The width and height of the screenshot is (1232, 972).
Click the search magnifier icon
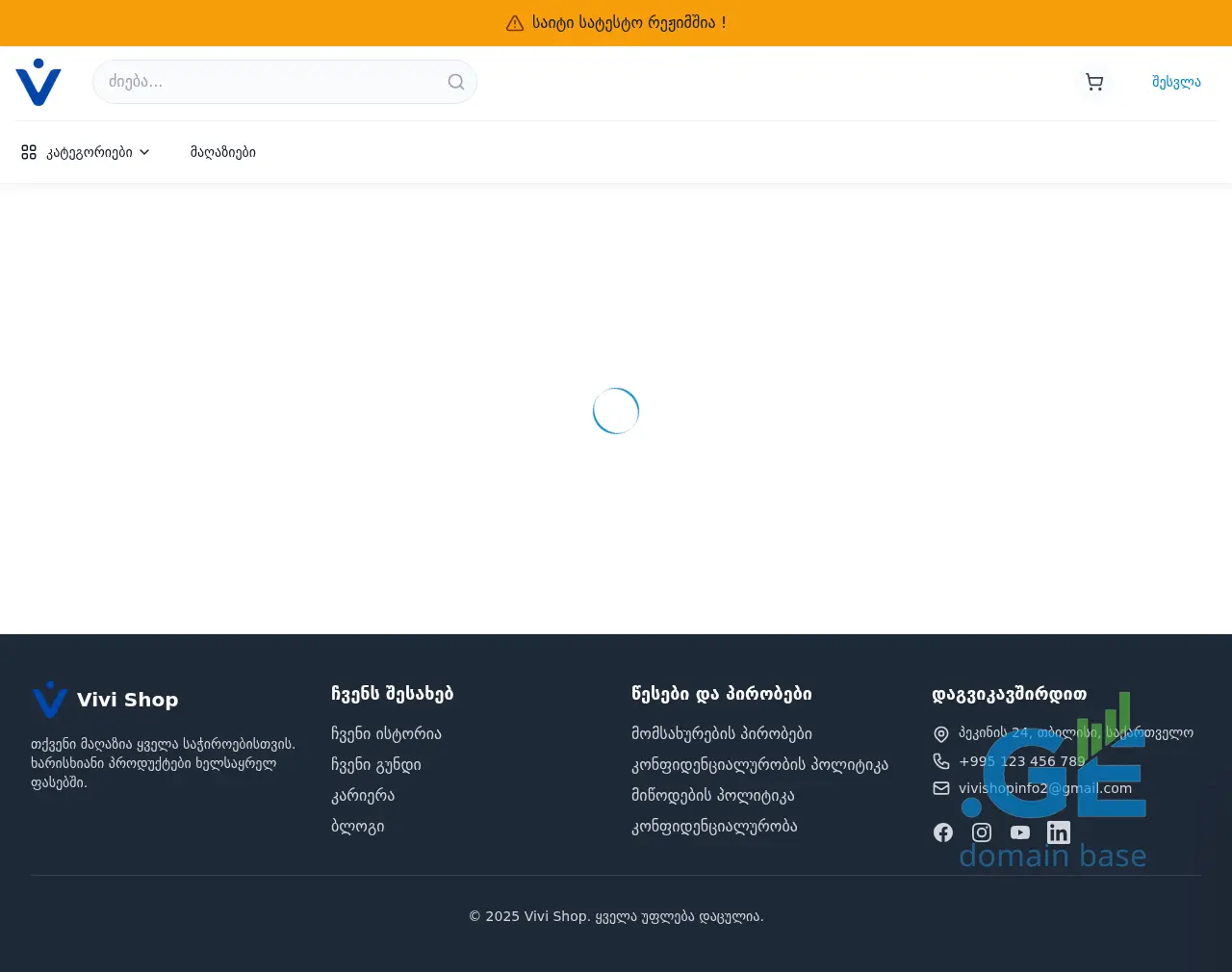tap(456, 83)
